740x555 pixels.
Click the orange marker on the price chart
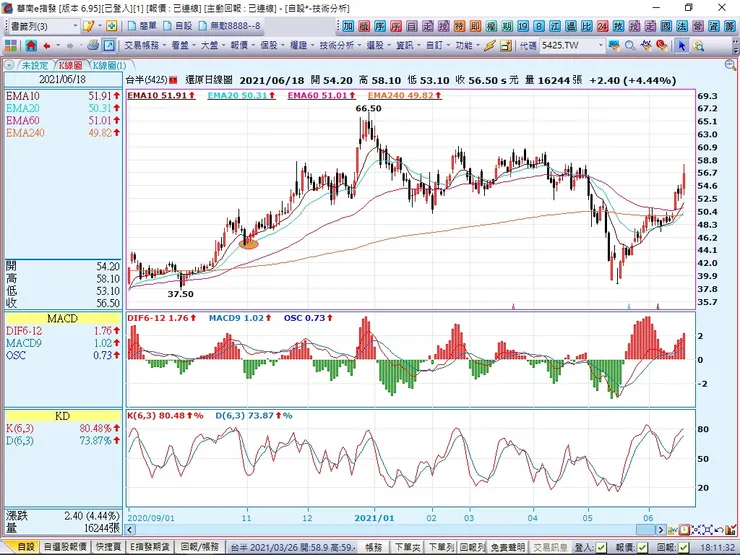[249, 242]
